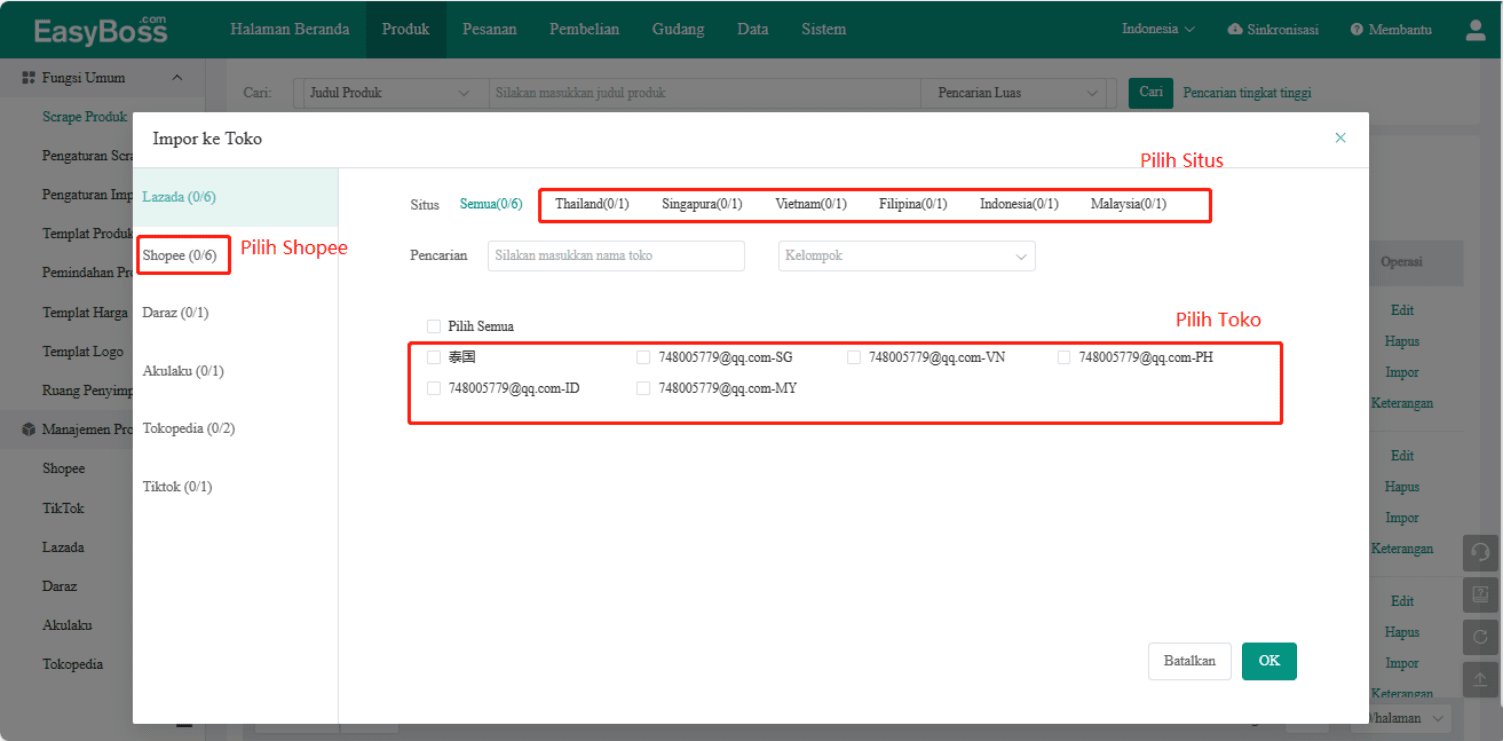Image resolution: width=1504 pixels, height=741 pixels.
Task: Filter by Singapura(0/1) site
Action: coord(702,204)
